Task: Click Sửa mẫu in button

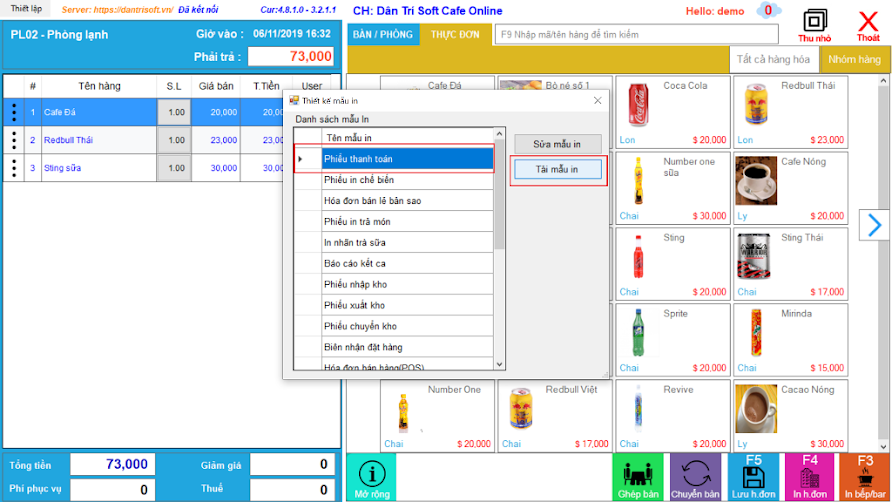Action: coord(557,144)
